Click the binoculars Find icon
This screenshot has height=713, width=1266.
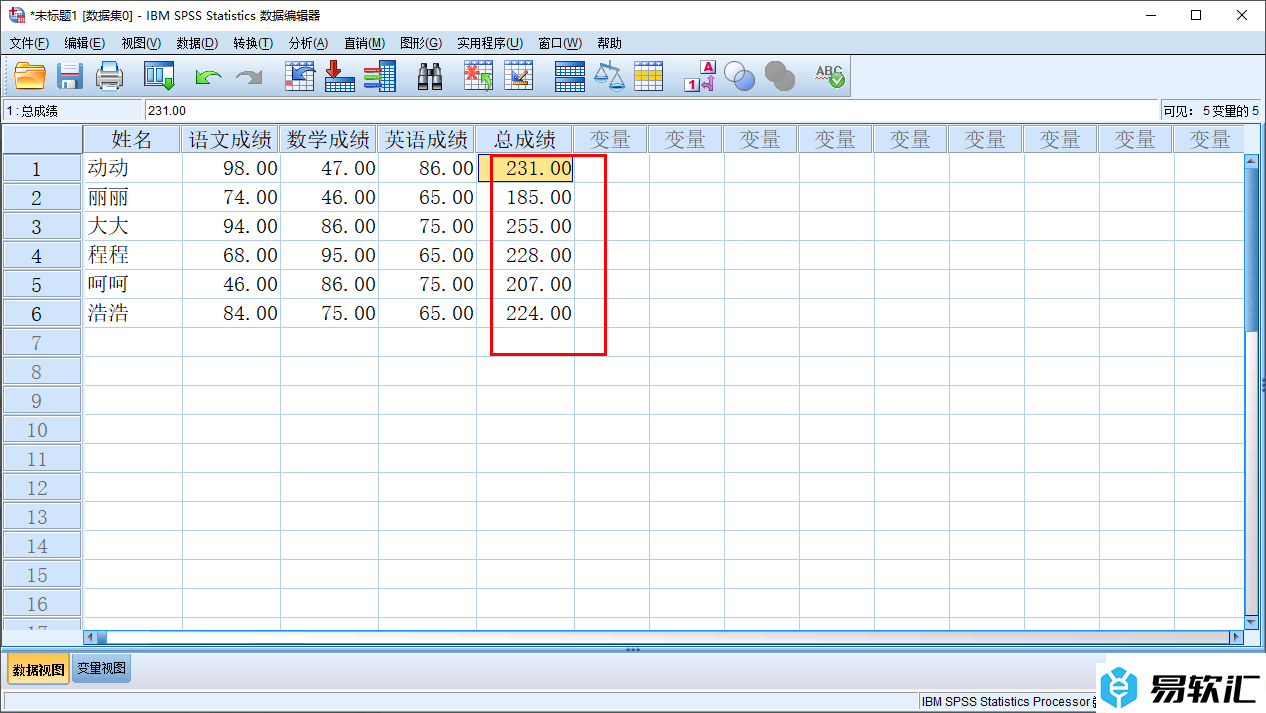[x=430, y=77]
